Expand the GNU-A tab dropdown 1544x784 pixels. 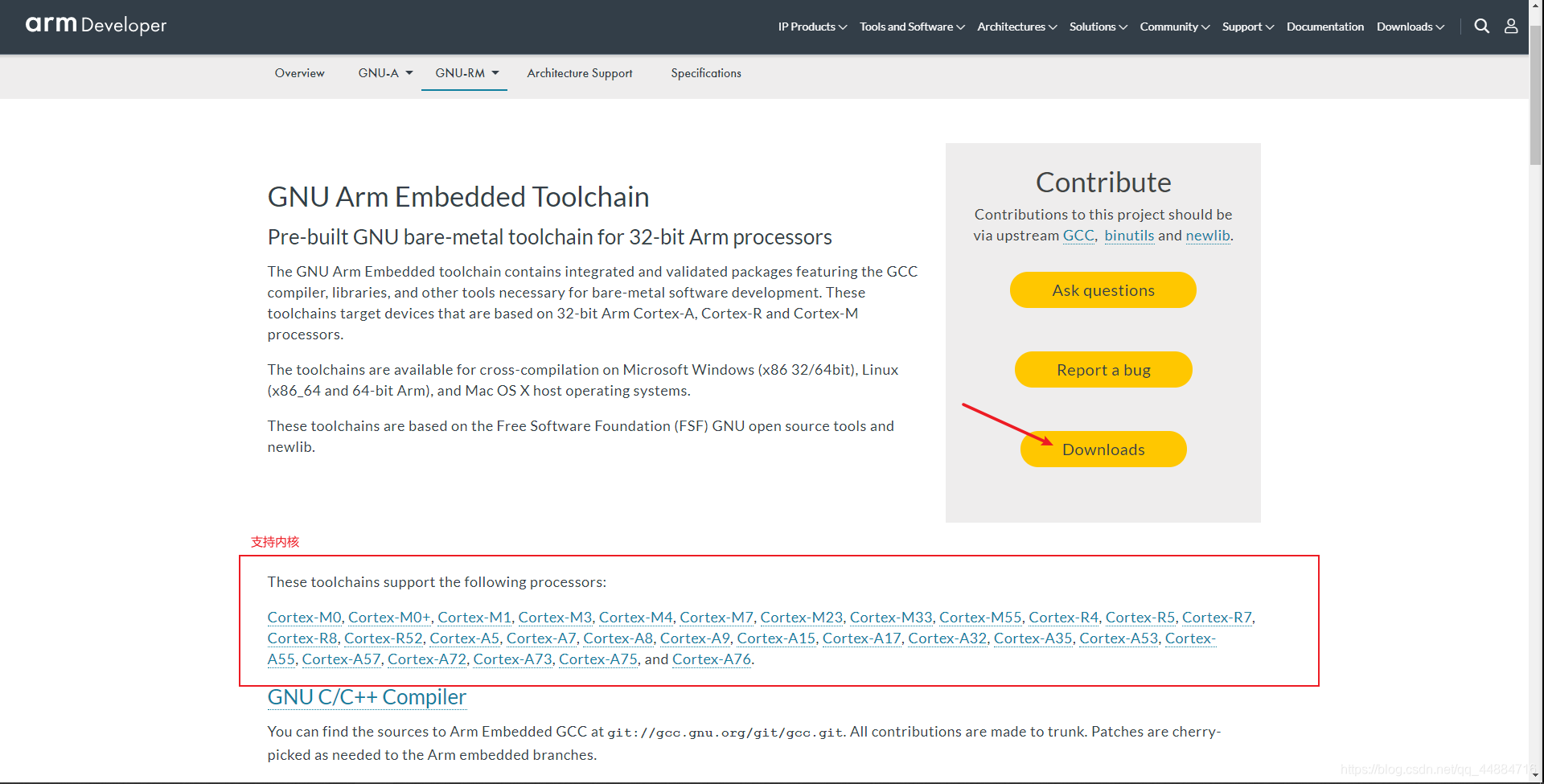click(x=385, y=73)
